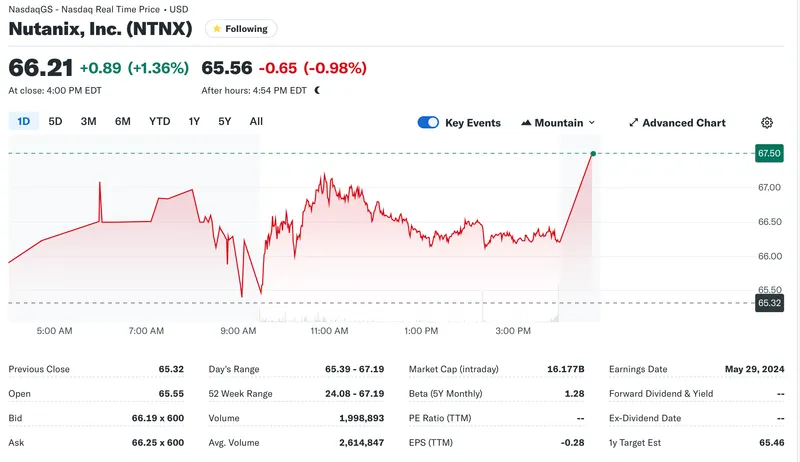Toggle the Key Events switch
Viewport: 800px width, 462px height.
tap(428, 123)
